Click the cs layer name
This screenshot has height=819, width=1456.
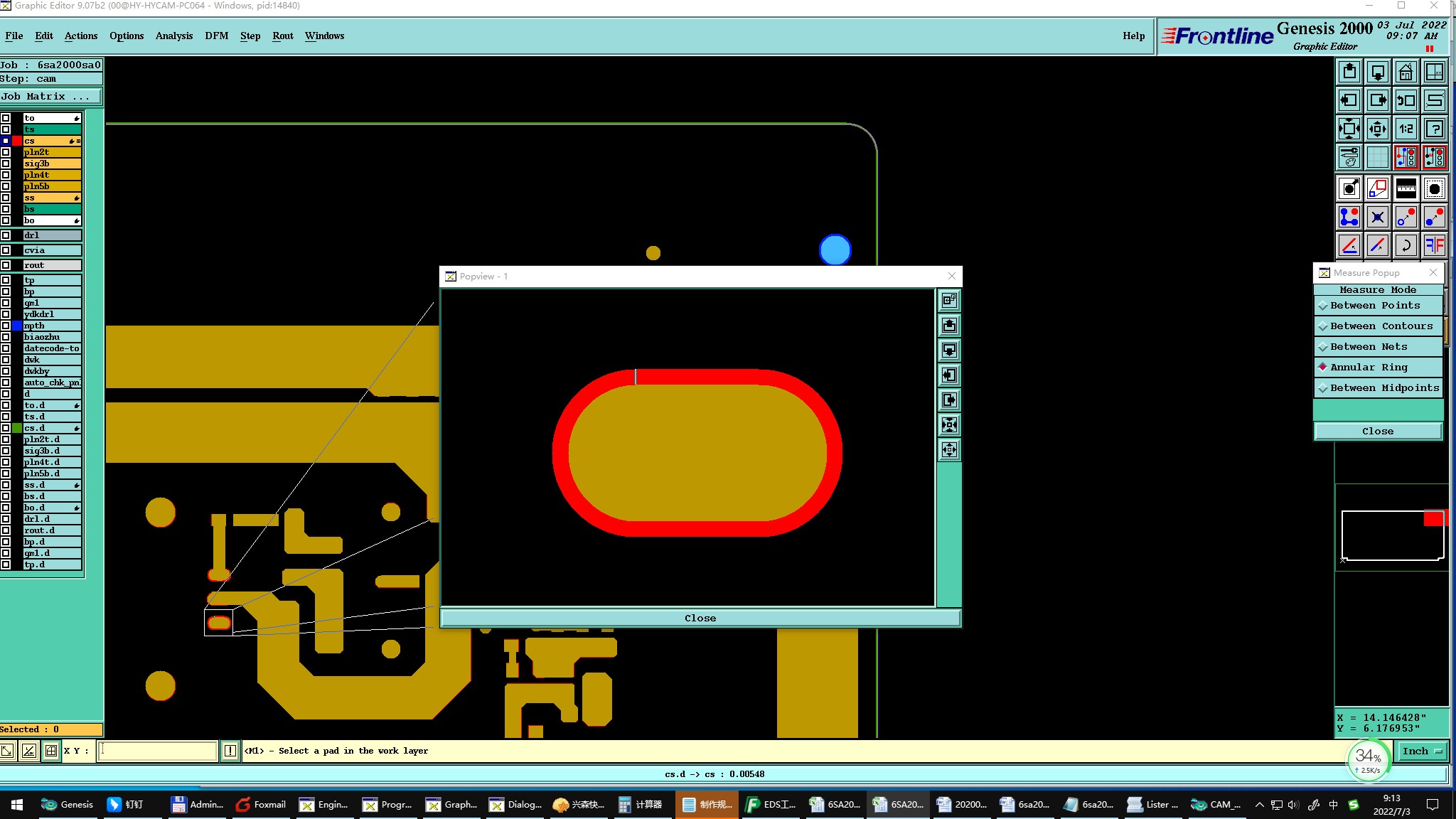[x=52, y=141]
